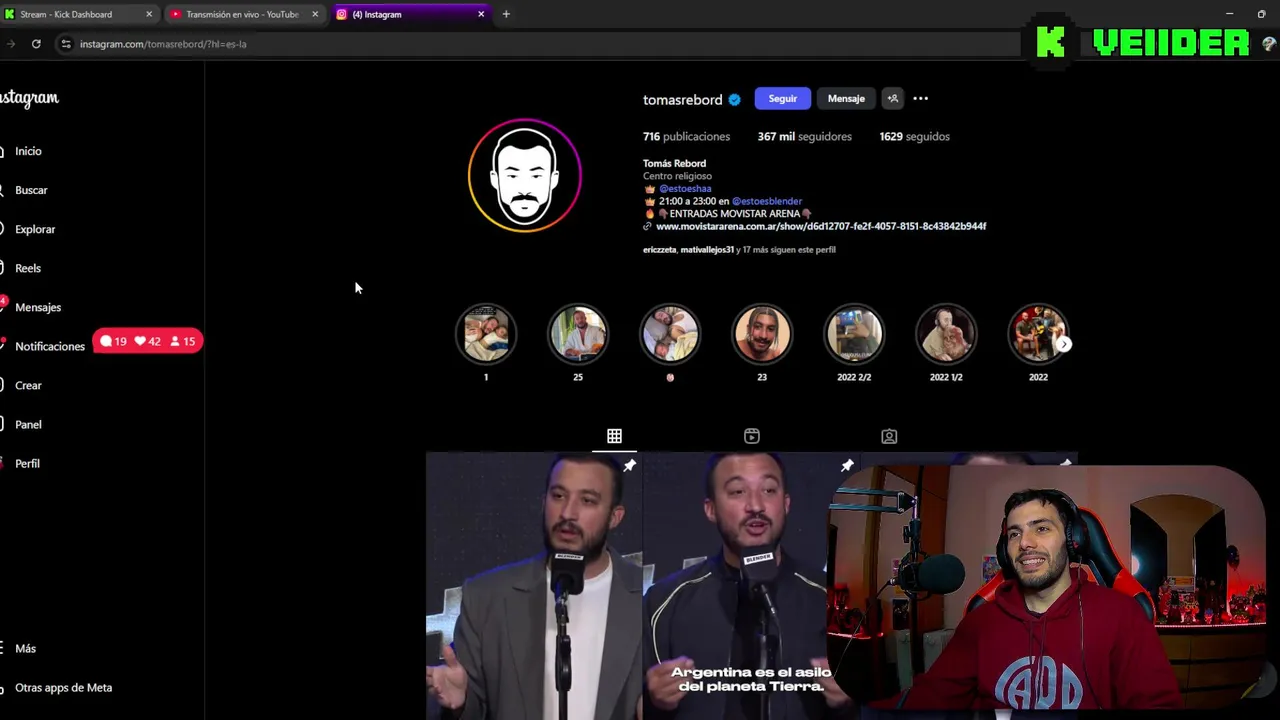The height and width of the screenshot is (720, 1280).
Task: Reload the page
Action: coord(36,44)
